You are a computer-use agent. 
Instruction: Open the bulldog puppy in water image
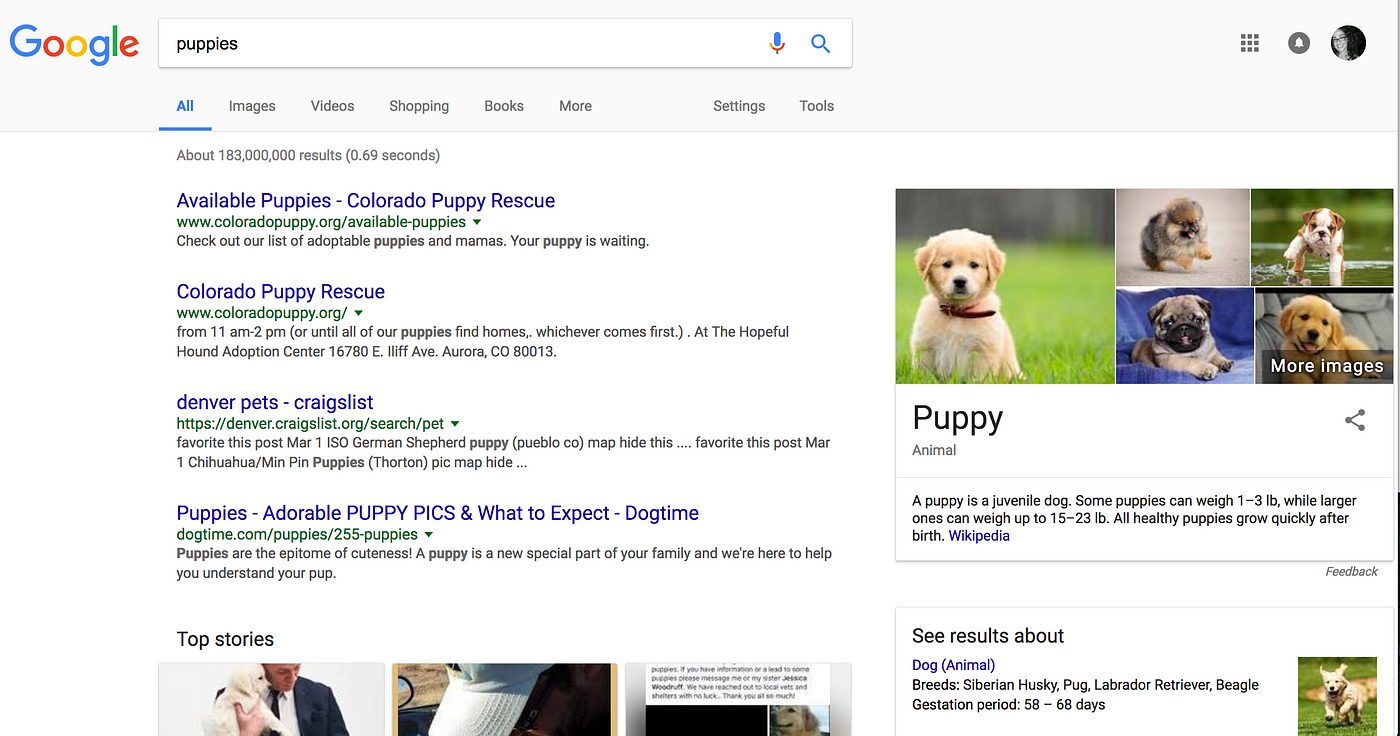tap(1322, 237)
